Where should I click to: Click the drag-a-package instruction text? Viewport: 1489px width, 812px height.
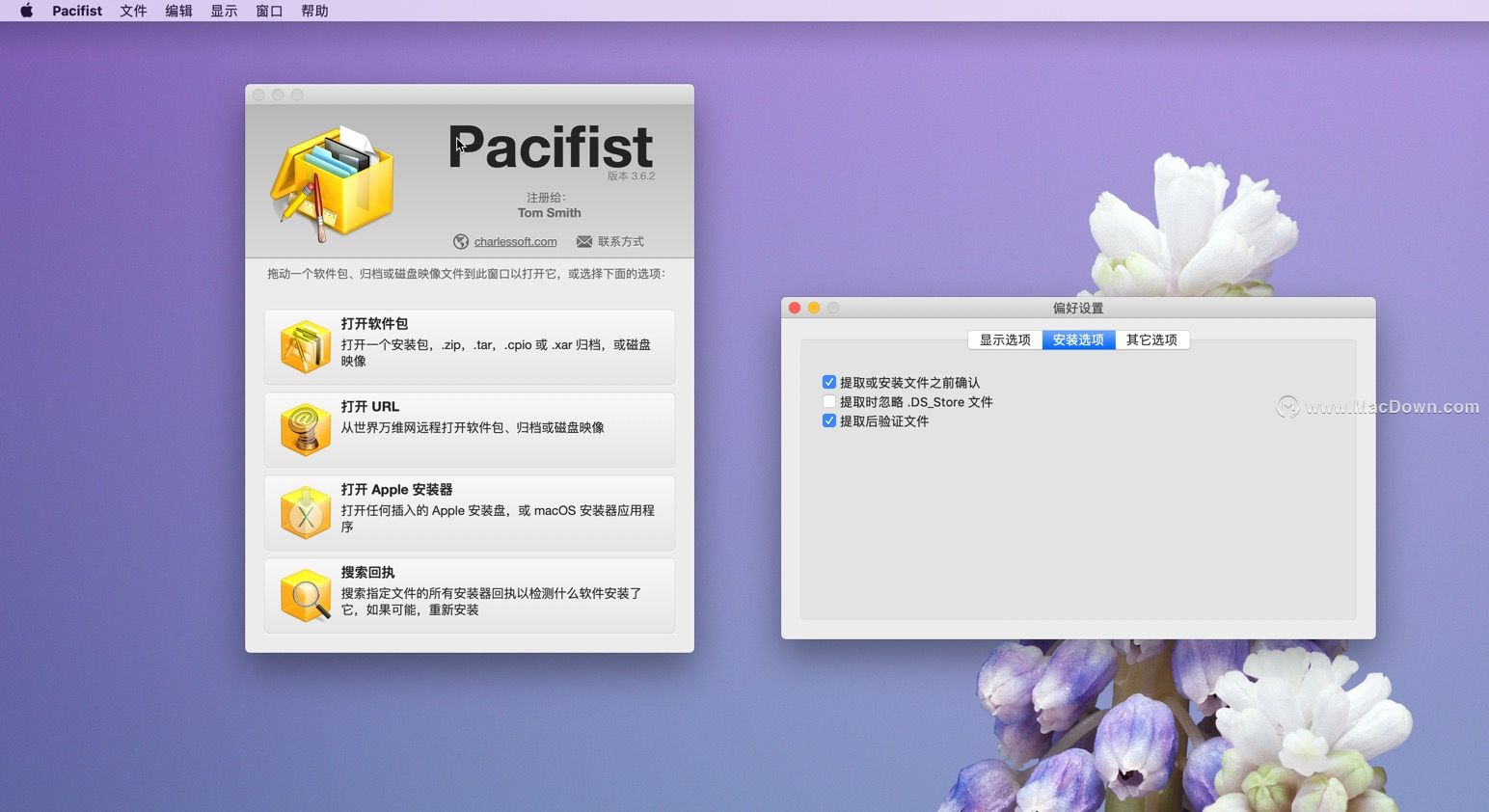coord(467,274)
